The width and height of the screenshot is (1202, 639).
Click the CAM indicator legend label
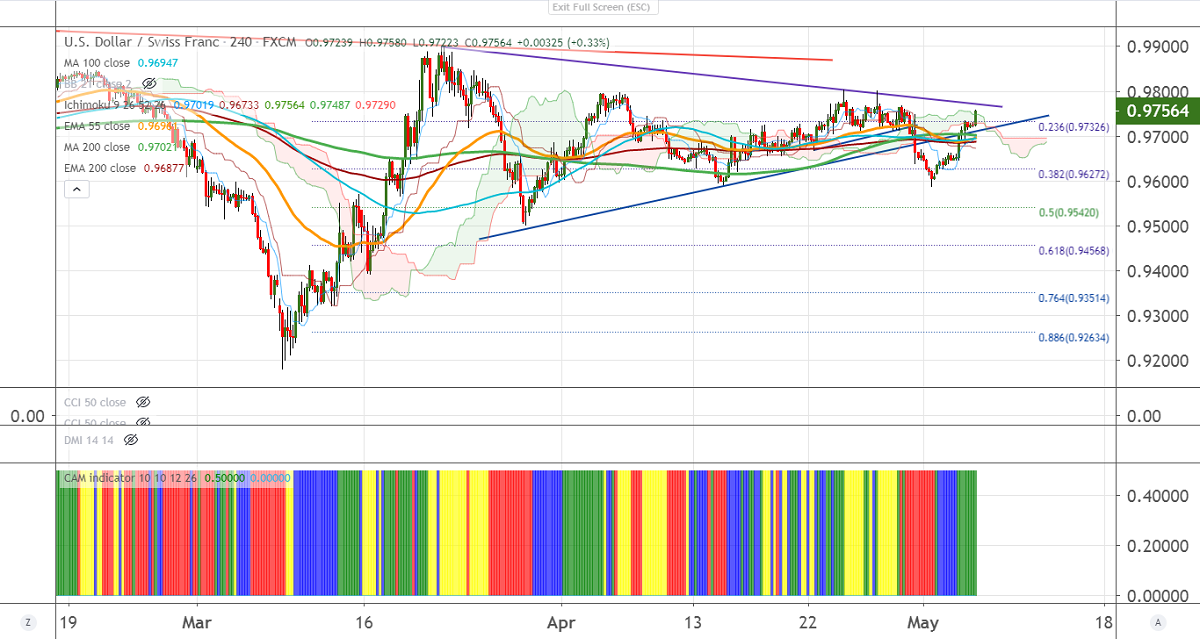[x=131, y=478]
